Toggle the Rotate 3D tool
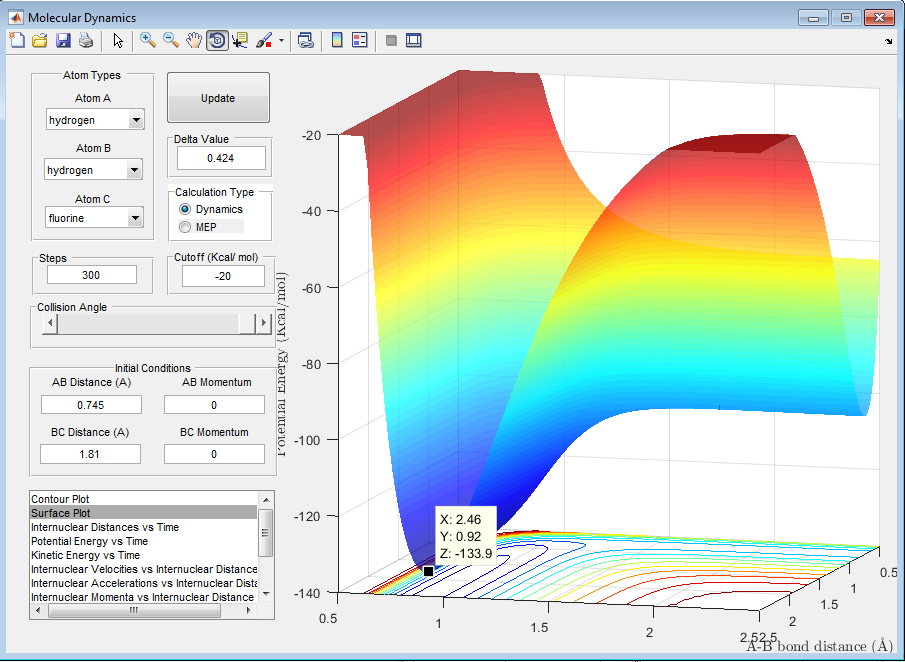The height and width of the screenshot is (662, 905). [217, 40]
